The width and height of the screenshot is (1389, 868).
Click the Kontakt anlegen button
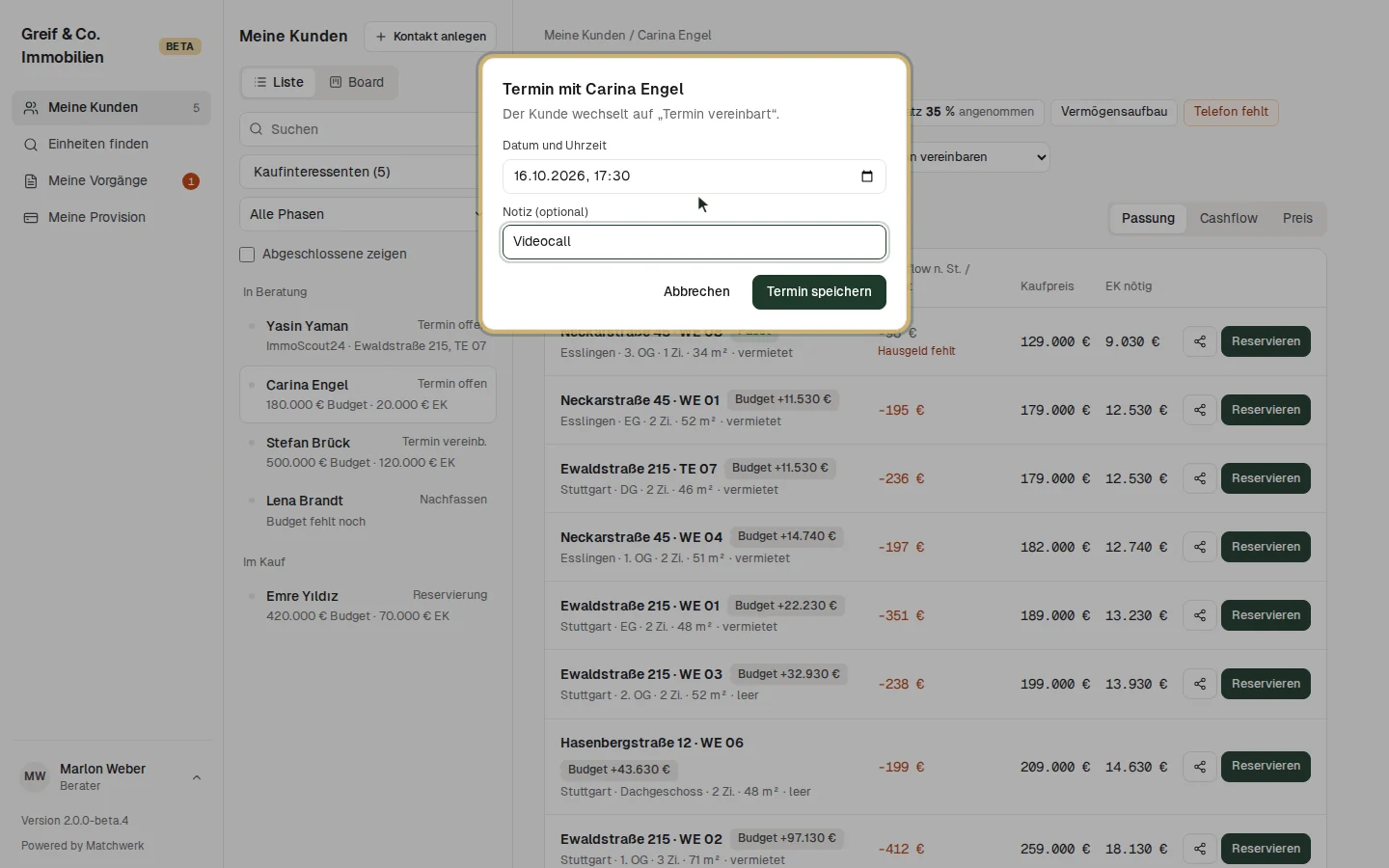pyautogui.click(x=430, y=37)
